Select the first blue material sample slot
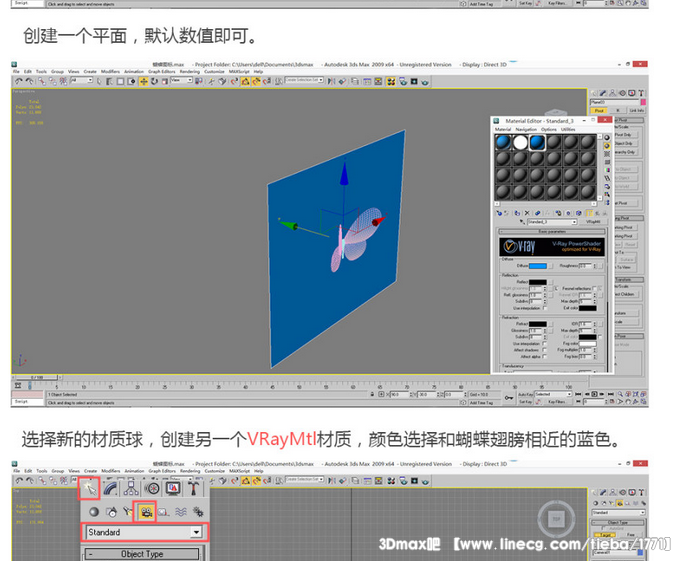 [503, 142]
